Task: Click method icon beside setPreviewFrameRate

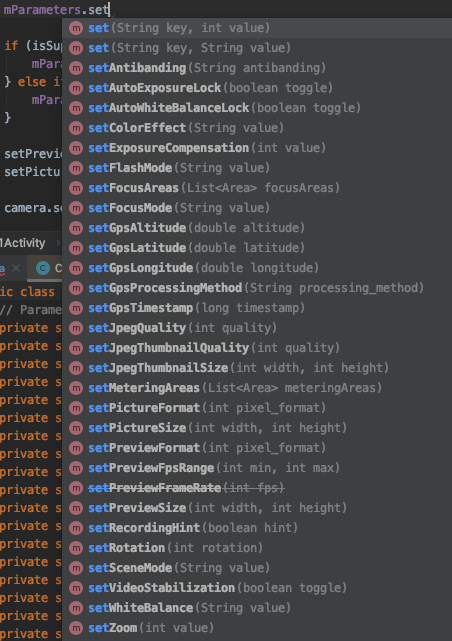Action: point(76,488)
